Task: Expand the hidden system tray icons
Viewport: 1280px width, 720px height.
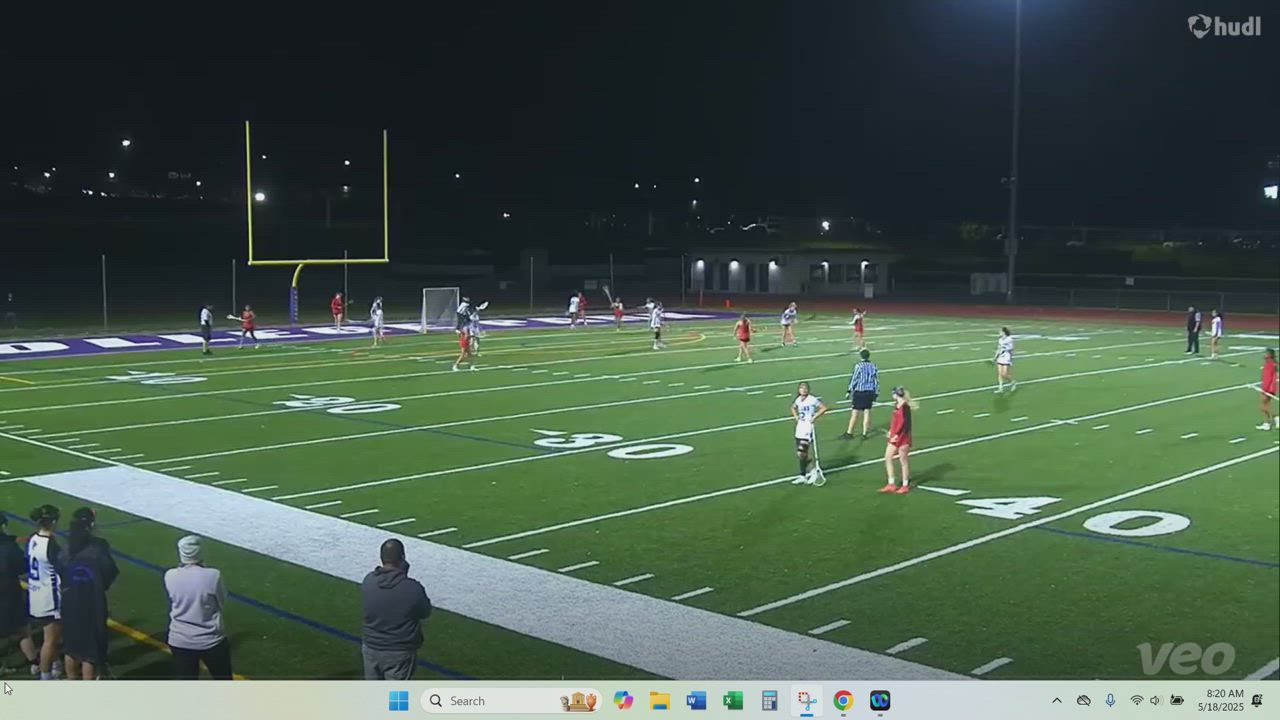Action: (x=1056, y=701)
